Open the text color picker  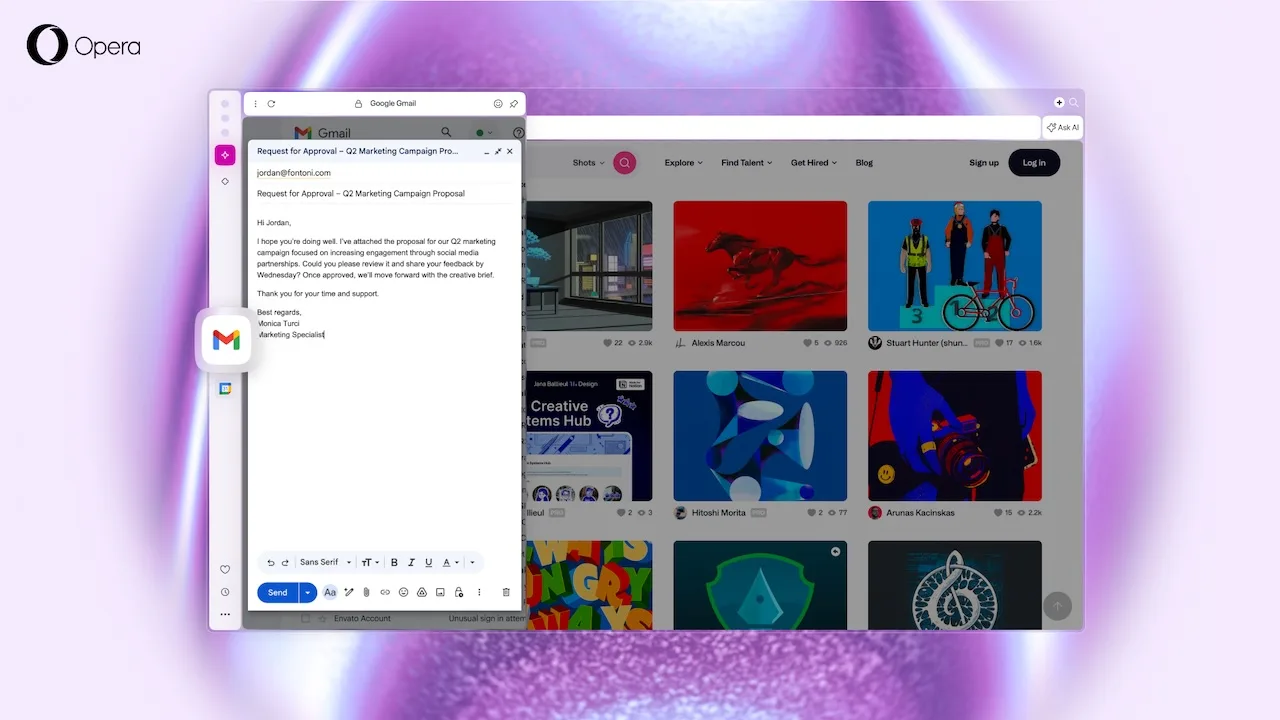(450, 563)
